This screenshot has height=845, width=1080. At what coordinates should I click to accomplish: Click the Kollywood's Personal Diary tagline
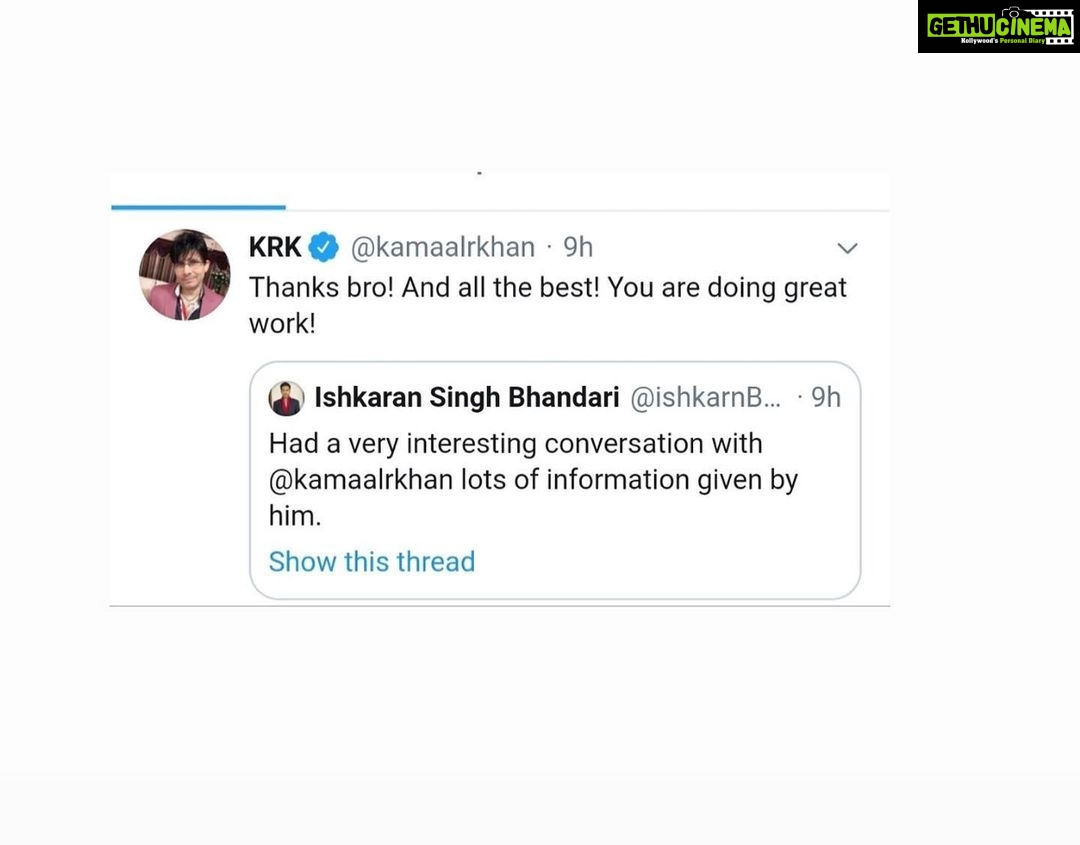[x=1003, y=41]
